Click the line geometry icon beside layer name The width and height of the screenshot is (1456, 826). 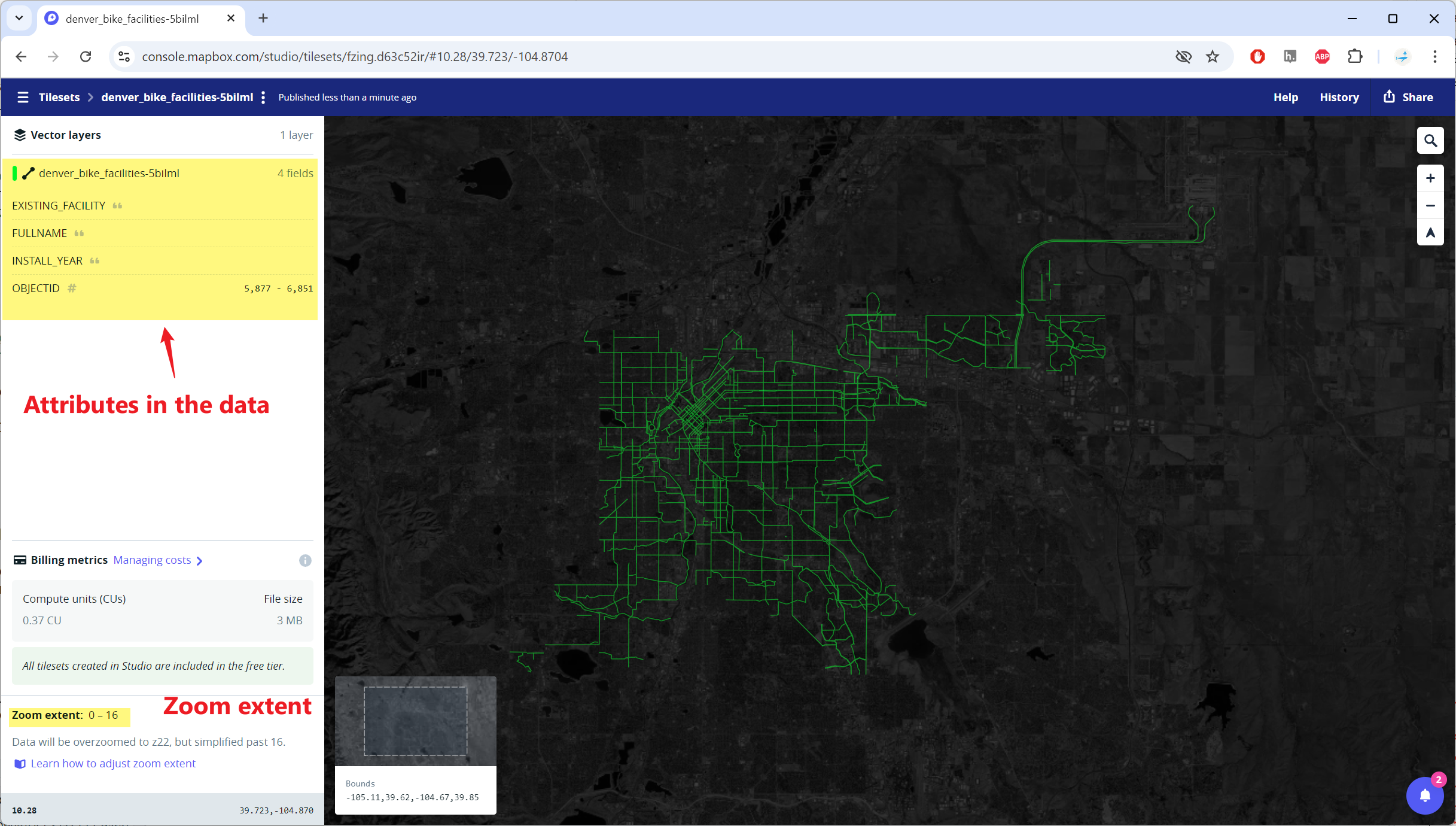(28, 174)
